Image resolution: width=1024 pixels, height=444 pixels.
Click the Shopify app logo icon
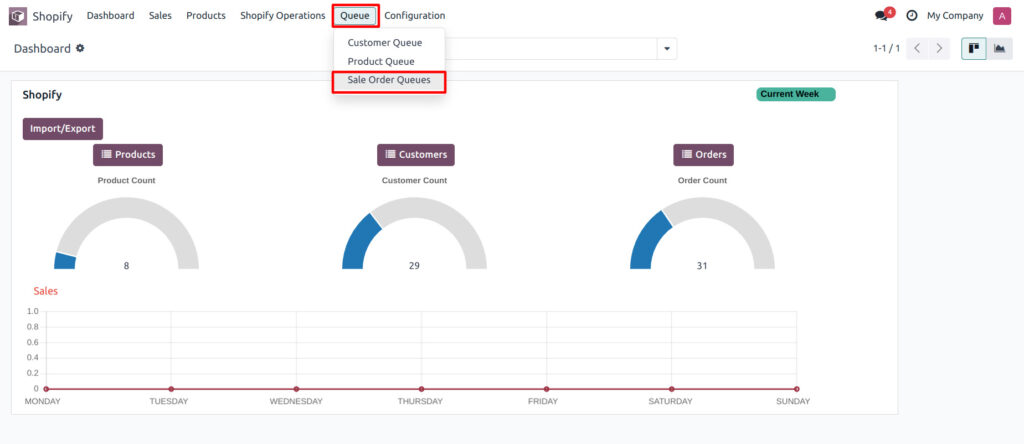click(18, 16)
